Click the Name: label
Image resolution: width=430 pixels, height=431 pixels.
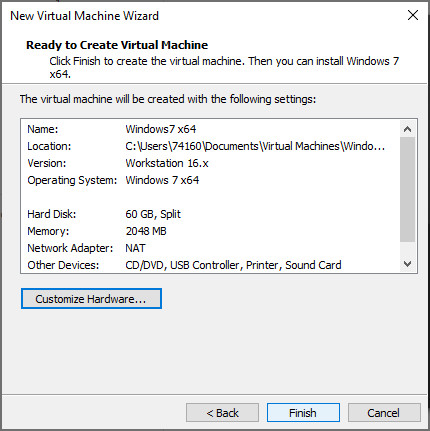[x=43, y=129]
